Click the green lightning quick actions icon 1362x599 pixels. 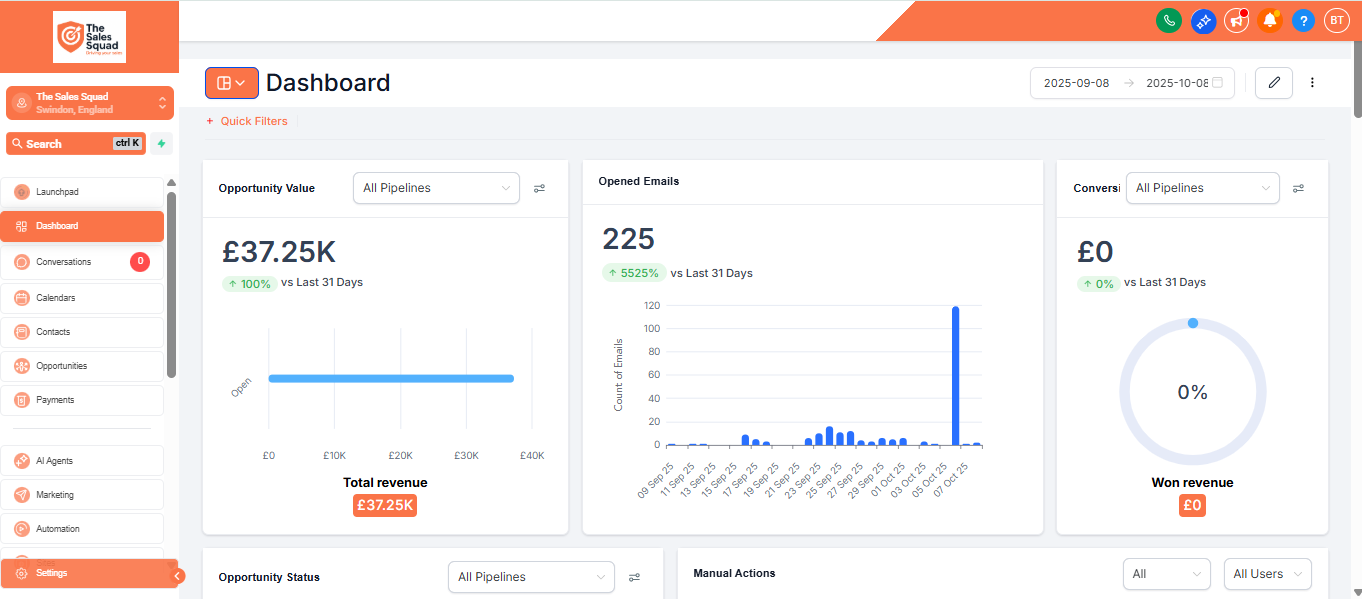161,144
